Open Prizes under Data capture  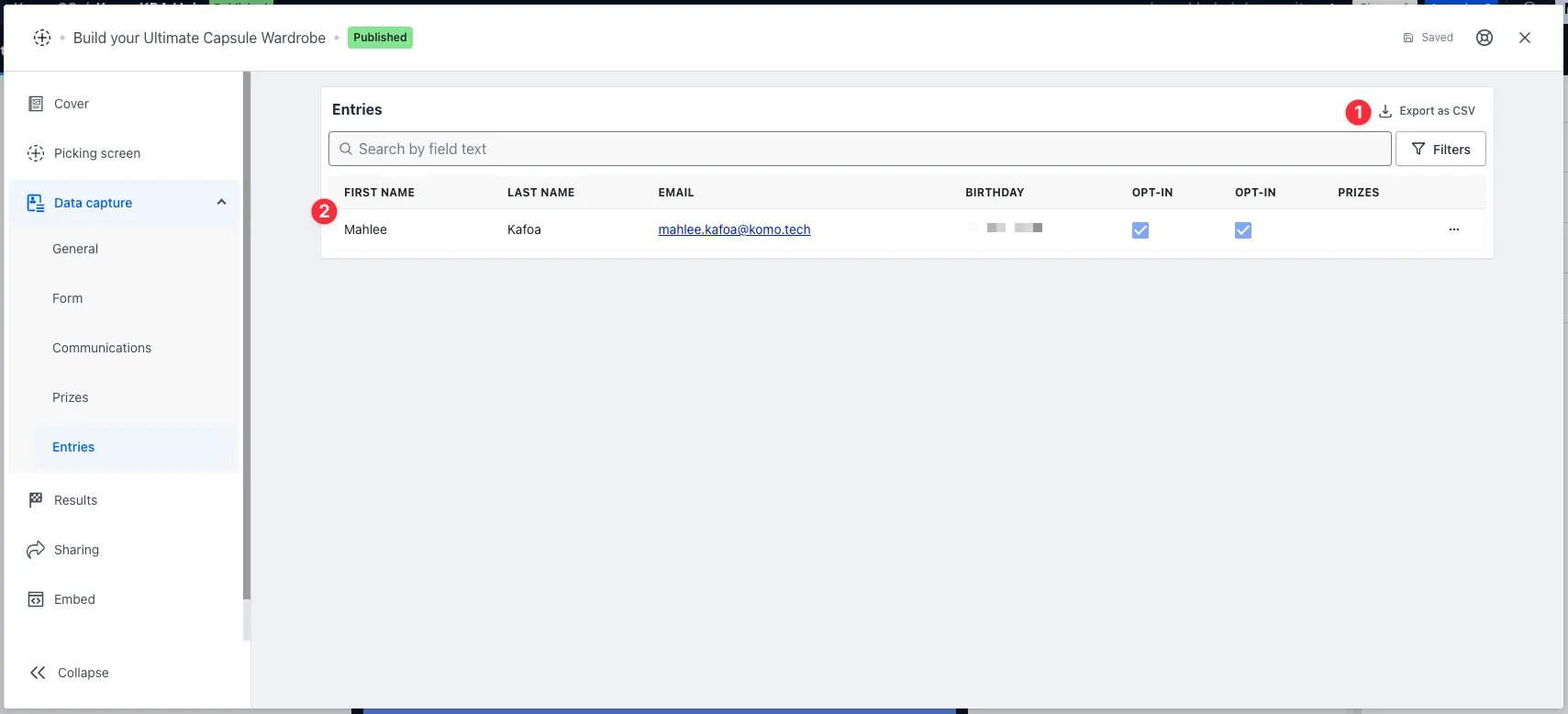71,397
